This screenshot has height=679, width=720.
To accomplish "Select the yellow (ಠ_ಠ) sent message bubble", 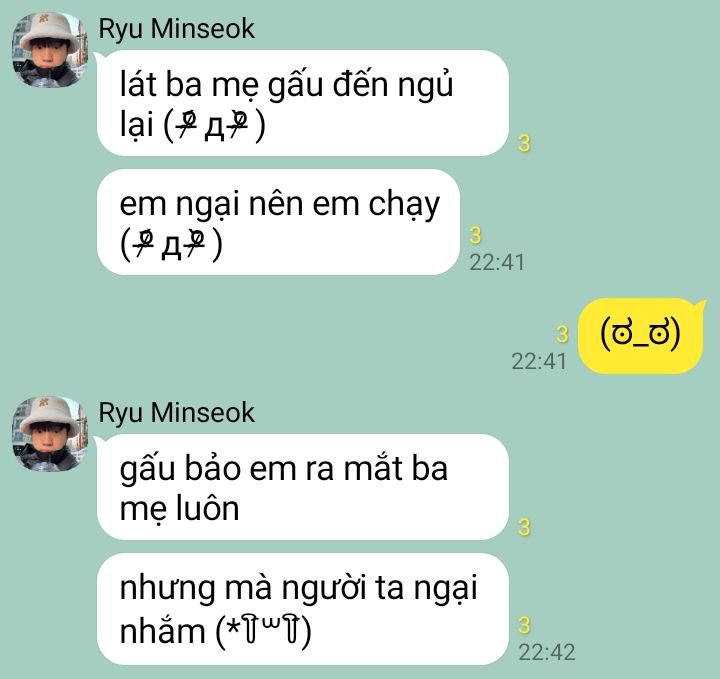I will tap(640, 336).
